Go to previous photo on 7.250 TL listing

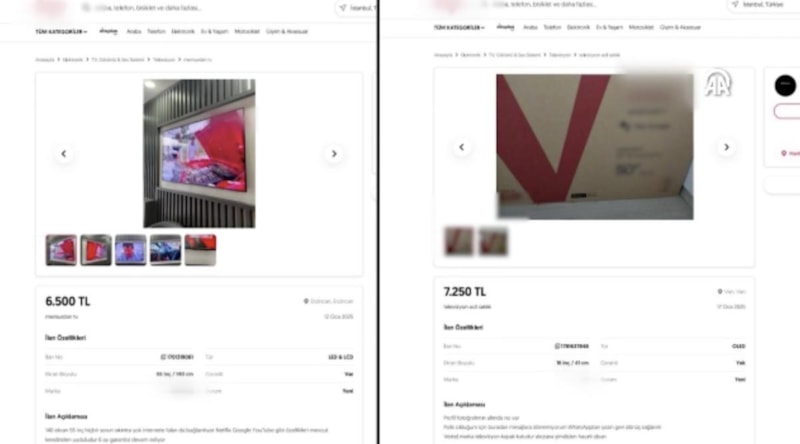[x=462, y=147]
